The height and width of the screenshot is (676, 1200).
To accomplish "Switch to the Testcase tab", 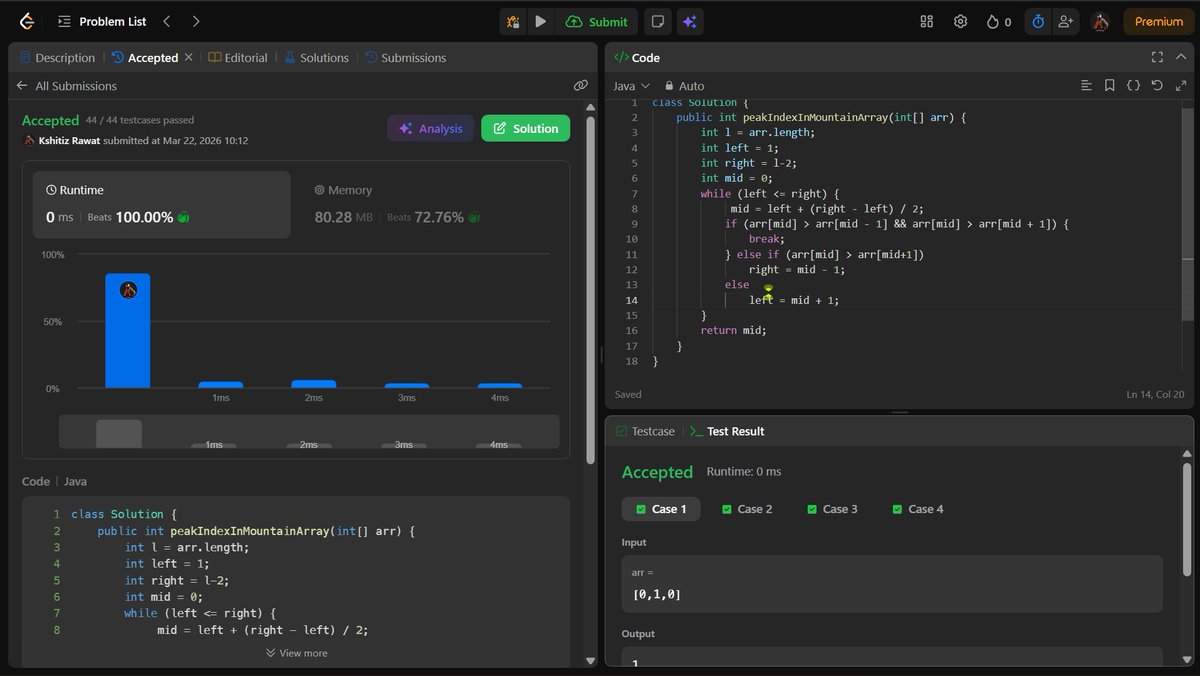I will click(x=645, y=431).
